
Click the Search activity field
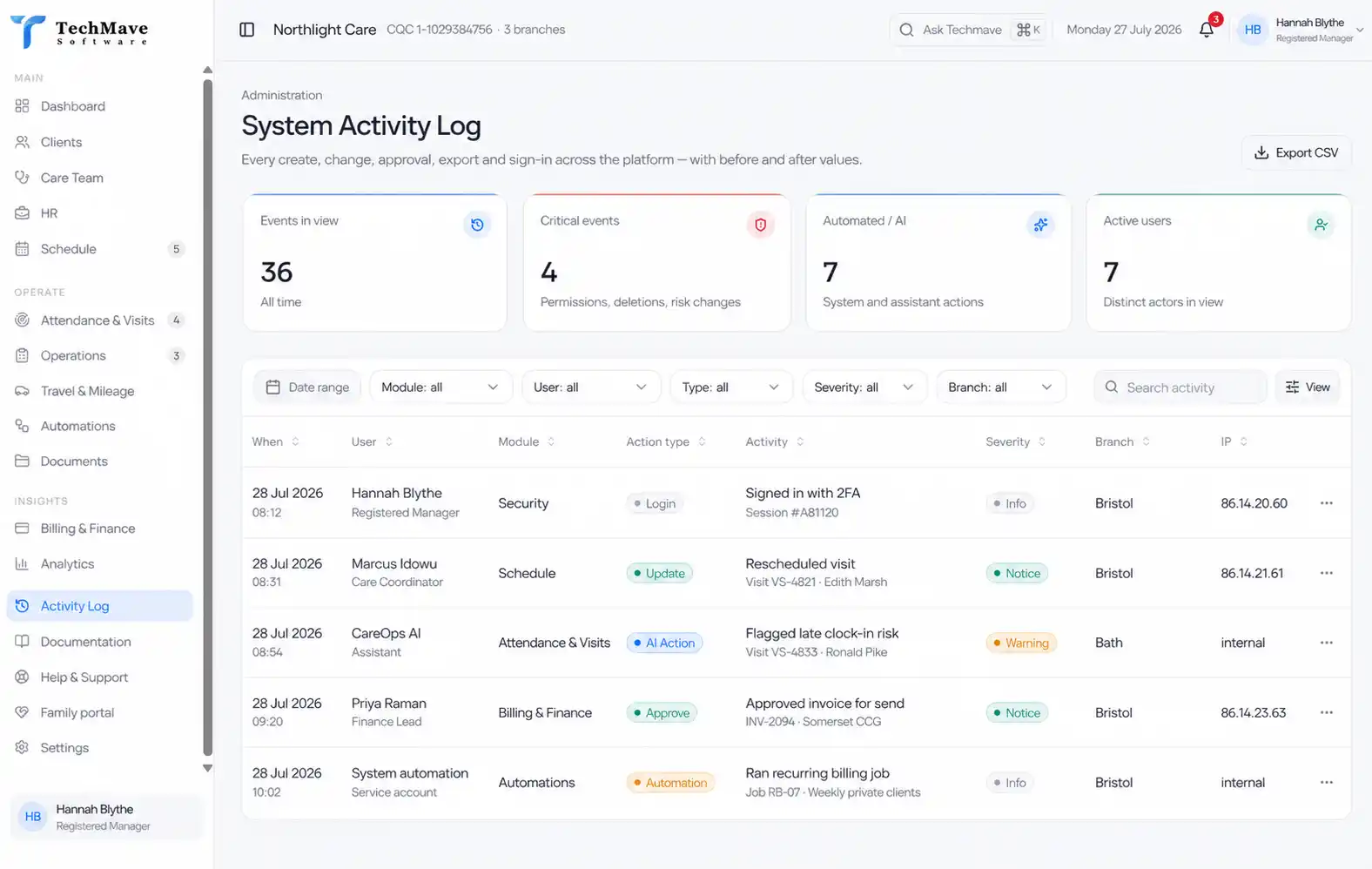click(1180, 387)
